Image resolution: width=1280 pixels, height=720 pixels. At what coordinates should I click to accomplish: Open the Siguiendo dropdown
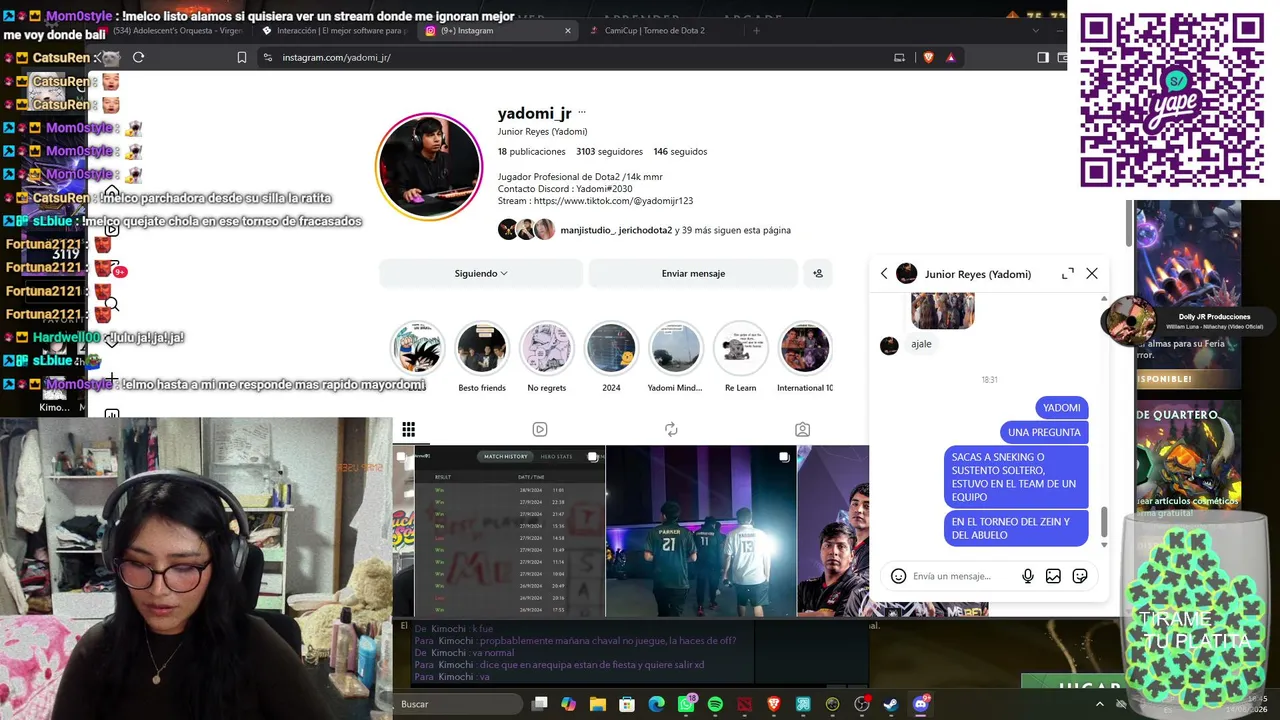[481, 273]
